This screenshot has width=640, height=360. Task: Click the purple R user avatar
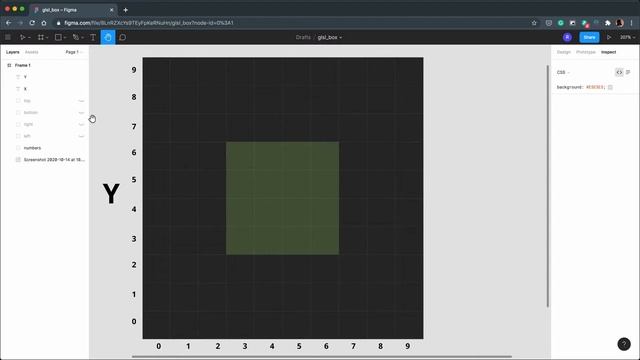pyautogui.click(x=567, y=37)
